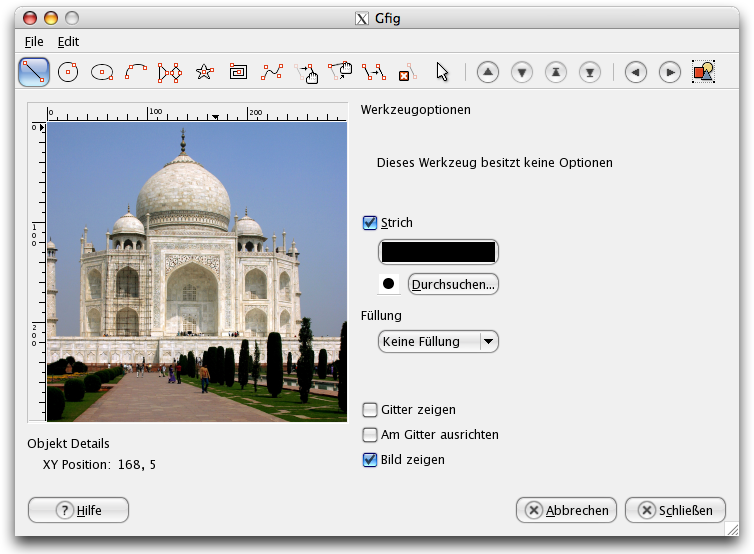Click the Durchsuchen button
The height and width of the screenshot is (554, 754).
click(x=453, y=284)
